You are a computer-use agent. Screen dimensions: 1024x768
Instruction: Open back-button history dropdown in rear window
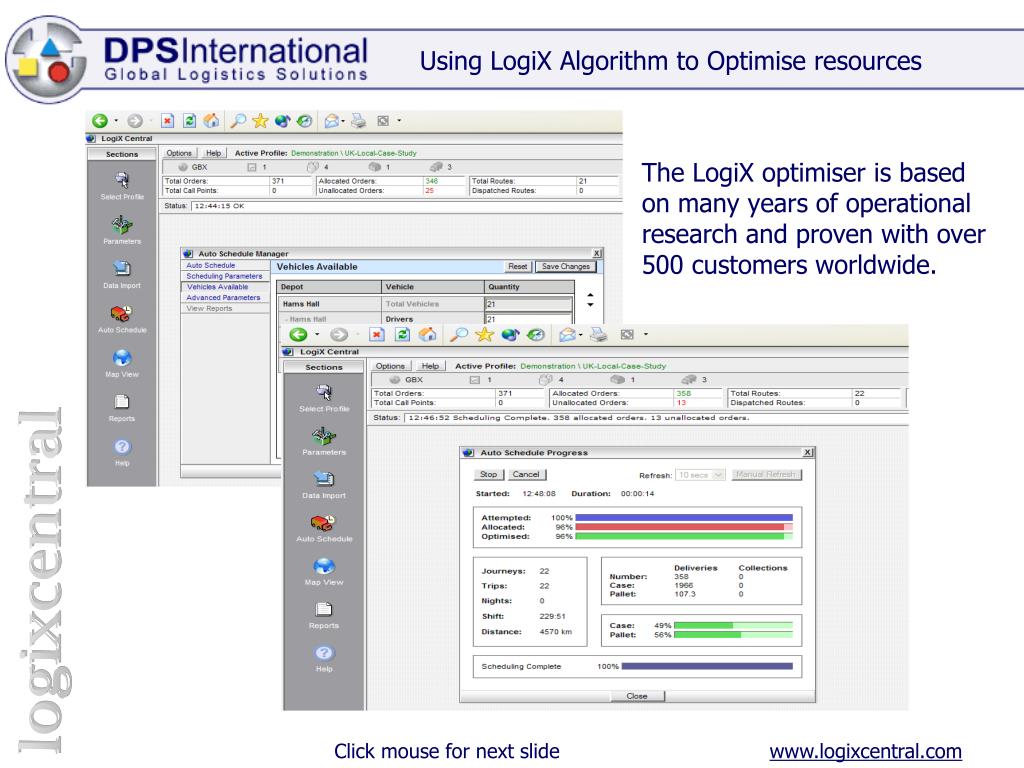[x=116, y=121]
